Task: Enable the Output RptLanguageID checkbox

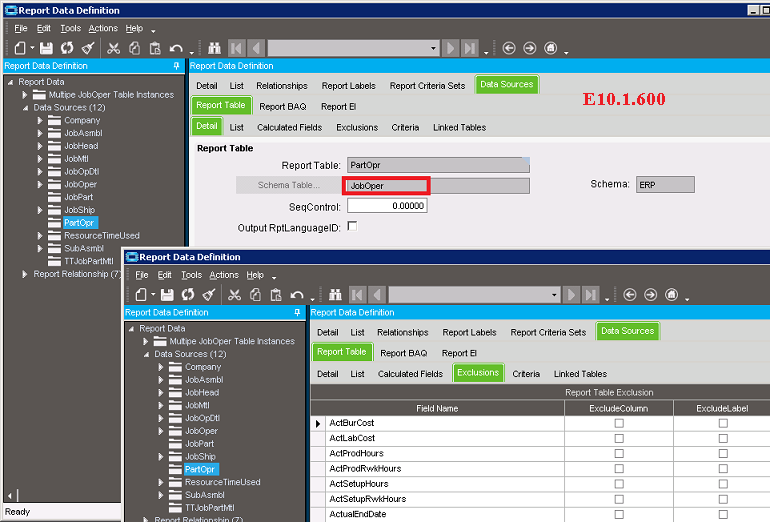Action: click(x=351, y=227)
